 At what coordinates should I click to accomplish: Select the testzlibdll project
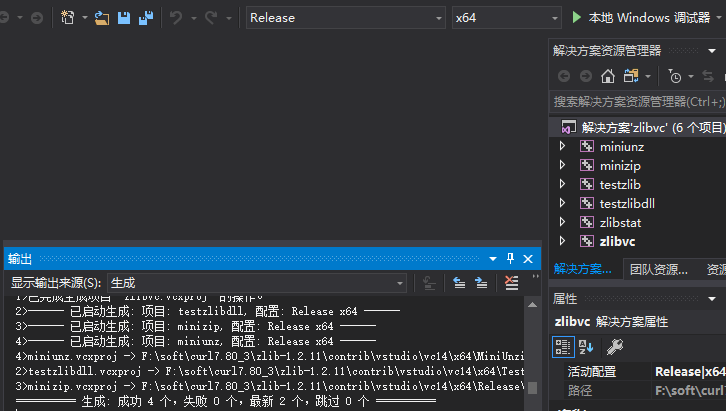coord(627,204)
